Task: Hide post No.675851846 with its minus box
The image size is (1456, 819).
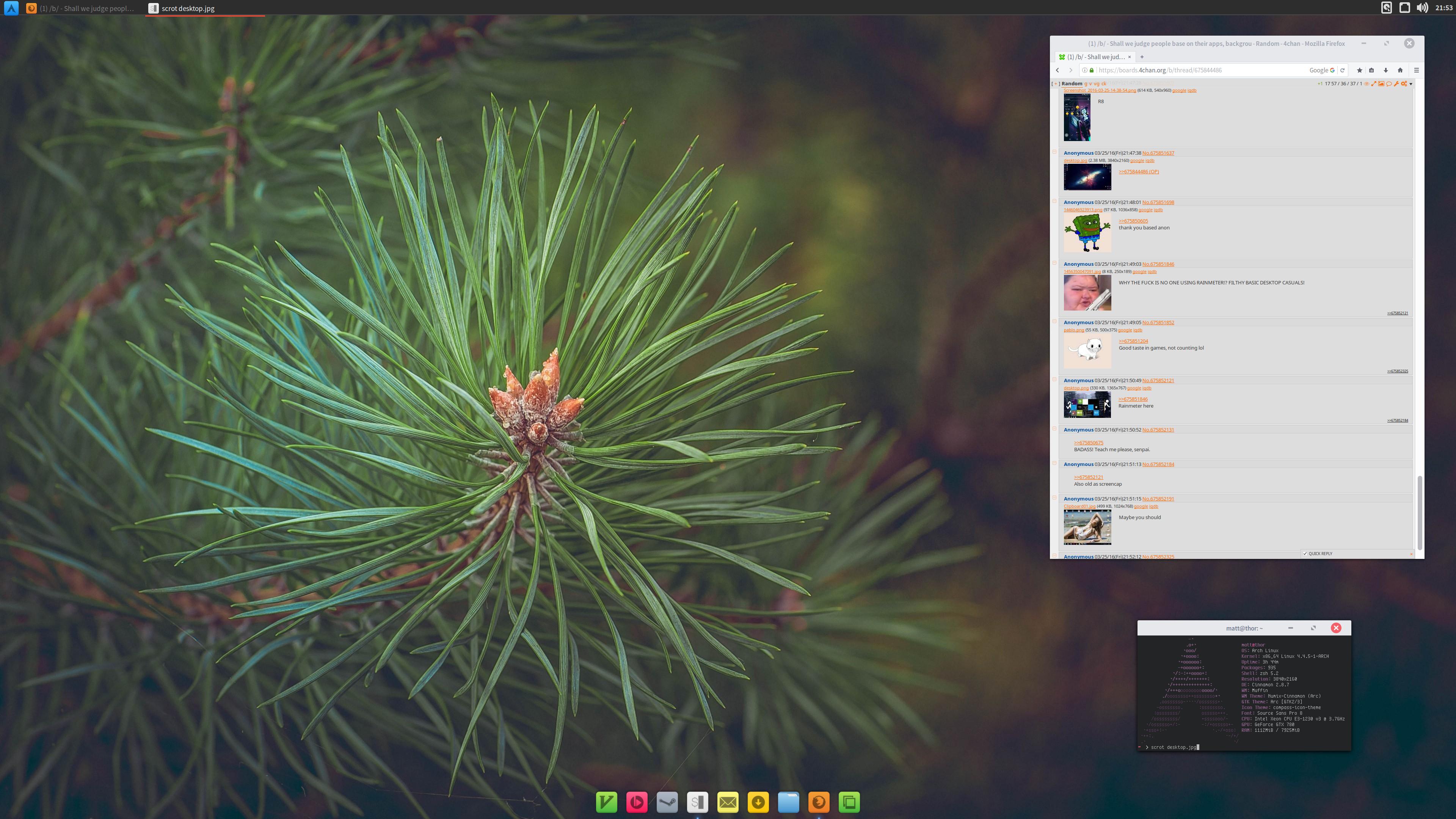Action: [1054, 263]
